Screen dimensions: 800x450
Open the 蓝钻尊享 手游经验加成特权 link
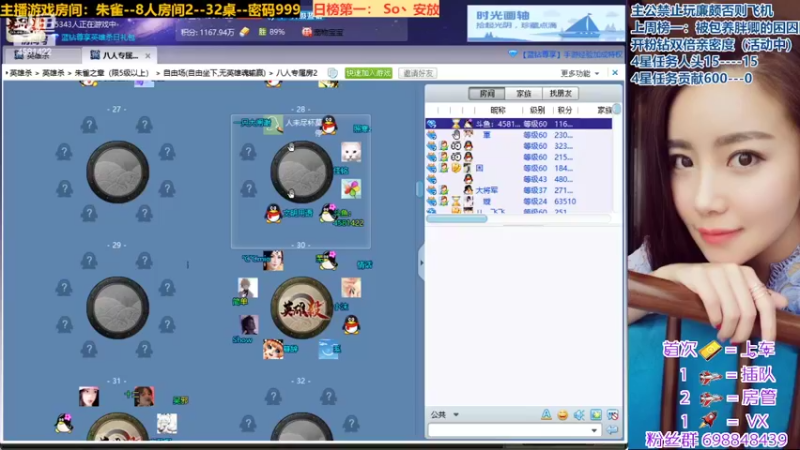(571, 54)
